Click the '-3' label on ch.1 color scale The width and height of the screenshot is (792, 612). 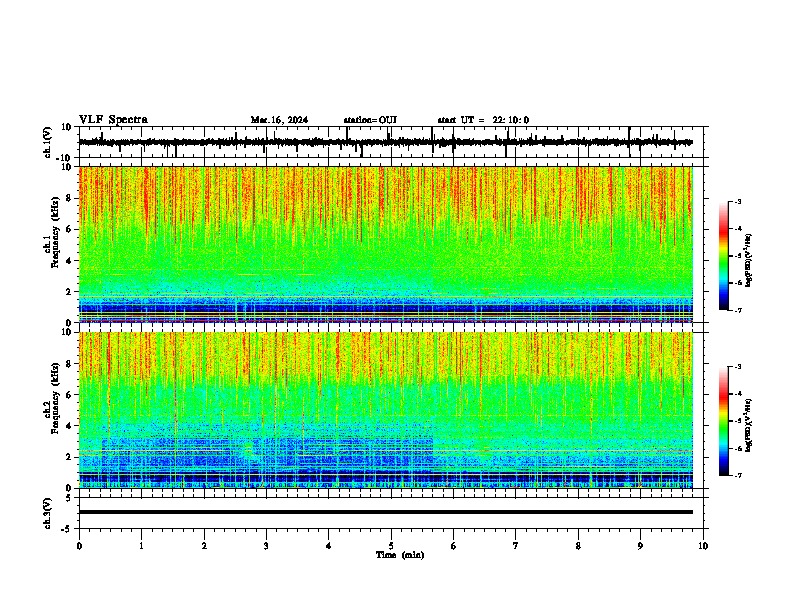pyautogui.click(x=738, y=202)
